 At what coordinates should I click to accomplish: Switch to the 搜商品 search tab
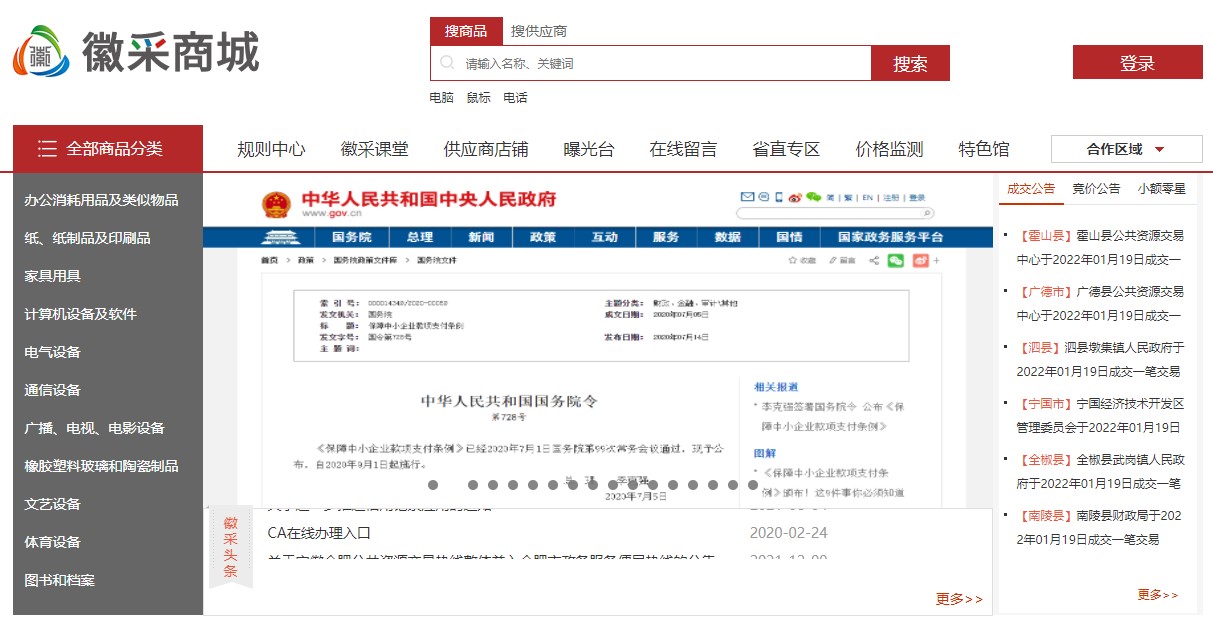(466, 31)
